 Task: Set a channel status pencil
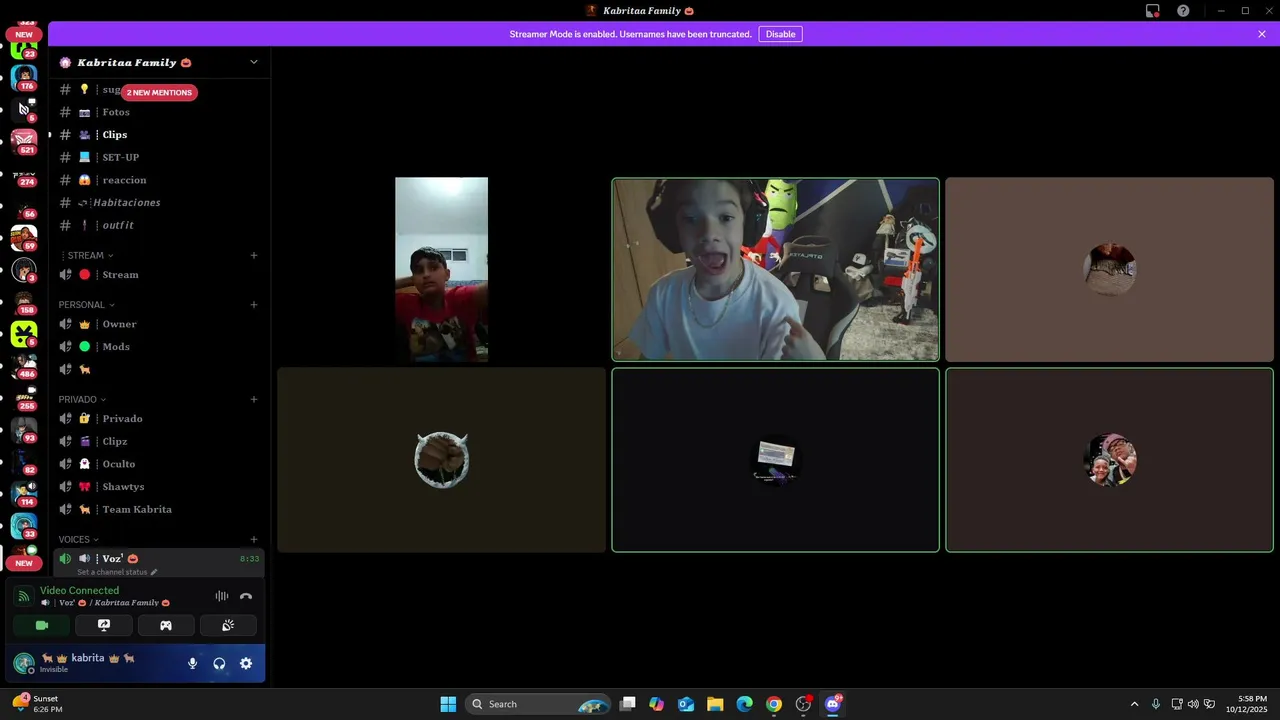154,572
